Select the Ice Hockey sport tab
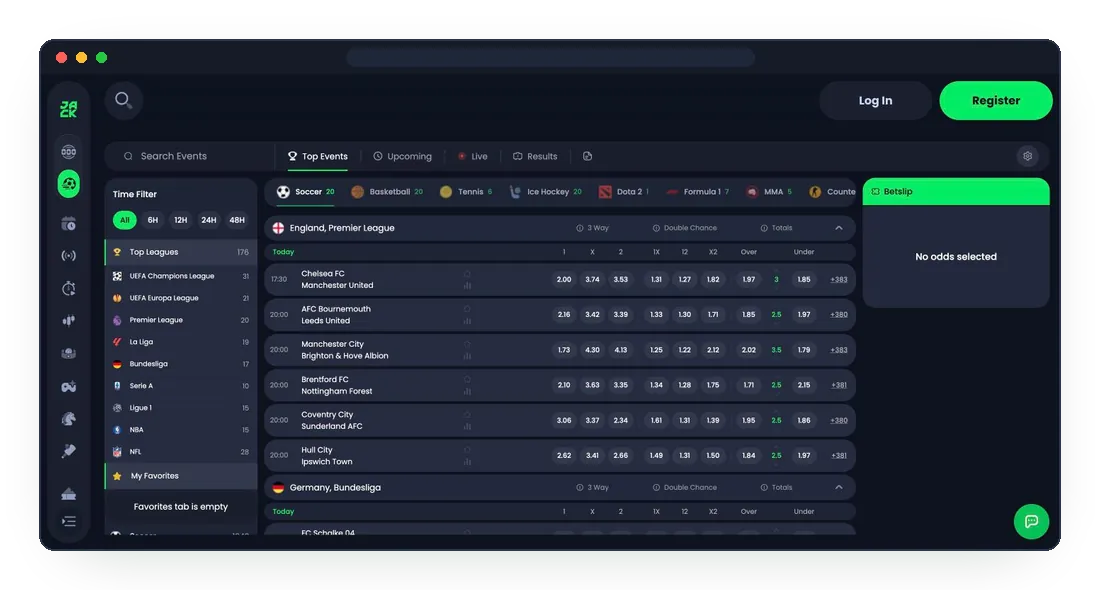The width and height of the screenshot is (1100, 590). (545, 192)
